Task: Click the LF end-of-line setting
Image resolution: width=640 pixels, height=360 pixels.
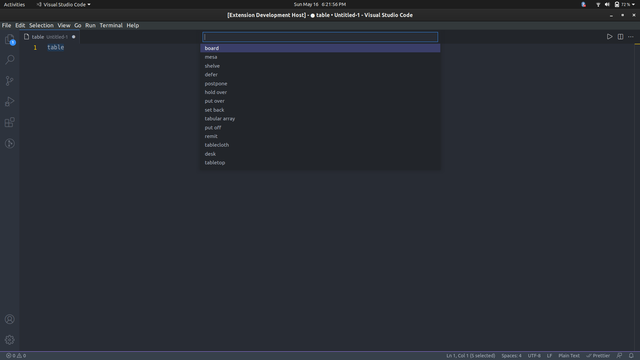Action: [x=549, y=356]
